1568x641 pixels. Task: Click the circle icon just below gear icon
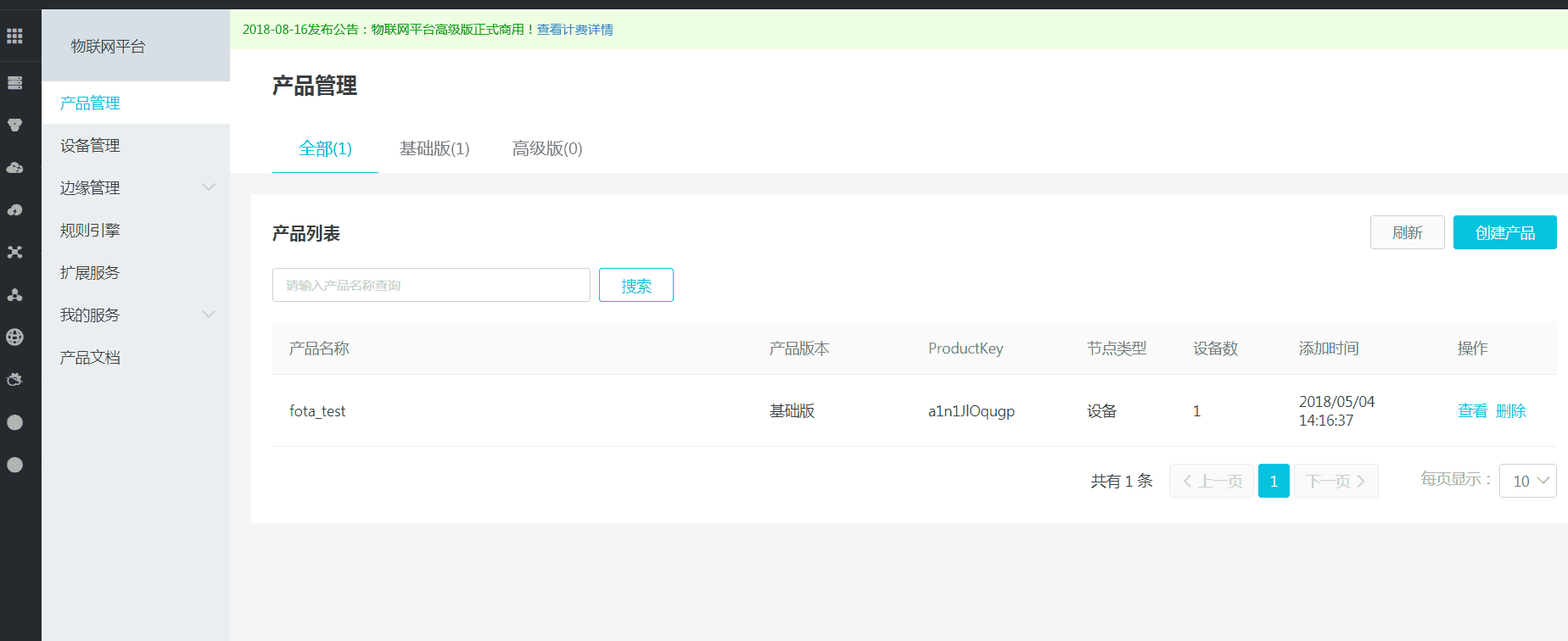pos(14,422)
